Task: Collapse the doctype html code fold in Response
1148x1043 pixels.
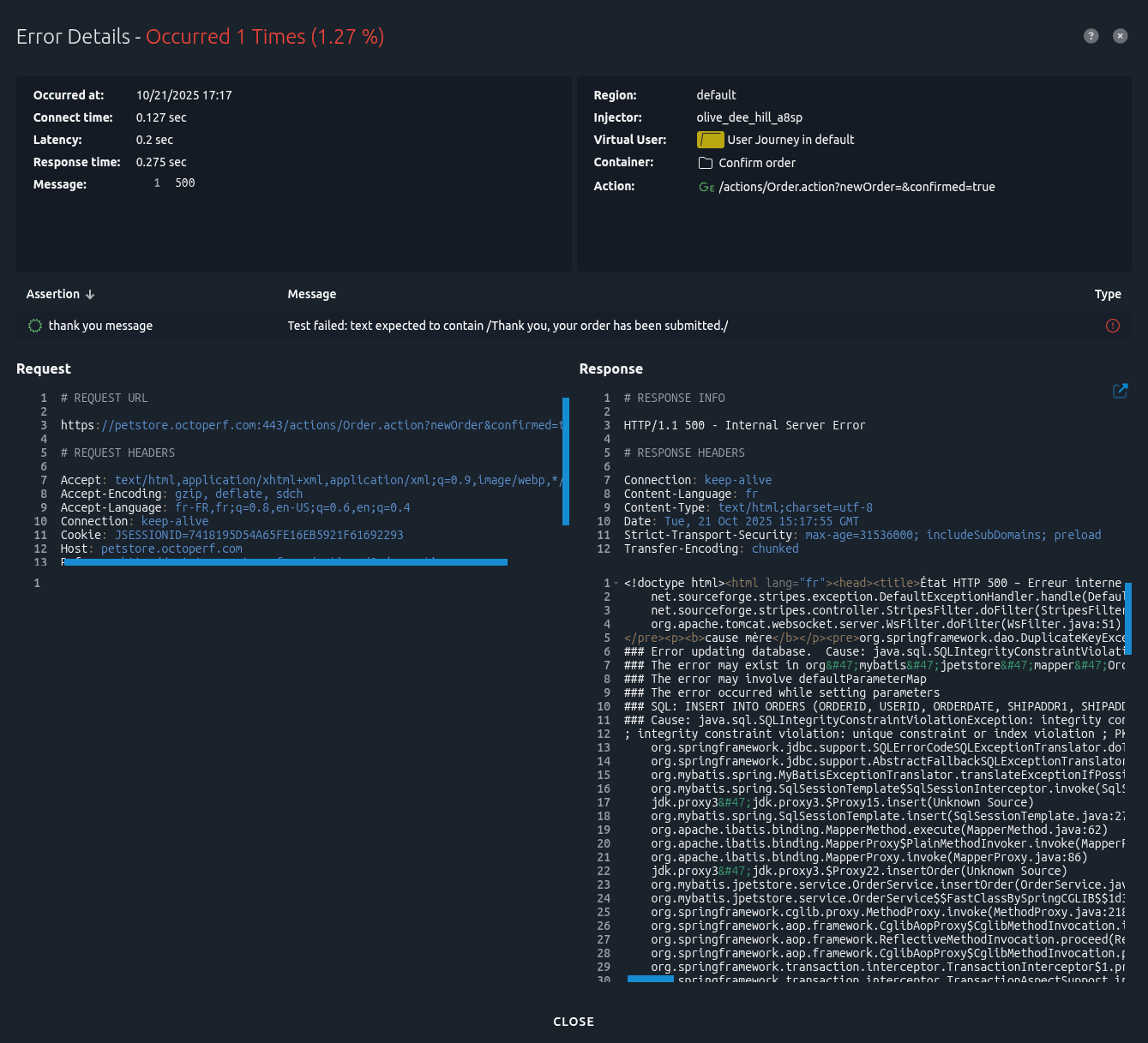Action: [x=614, y=582]
